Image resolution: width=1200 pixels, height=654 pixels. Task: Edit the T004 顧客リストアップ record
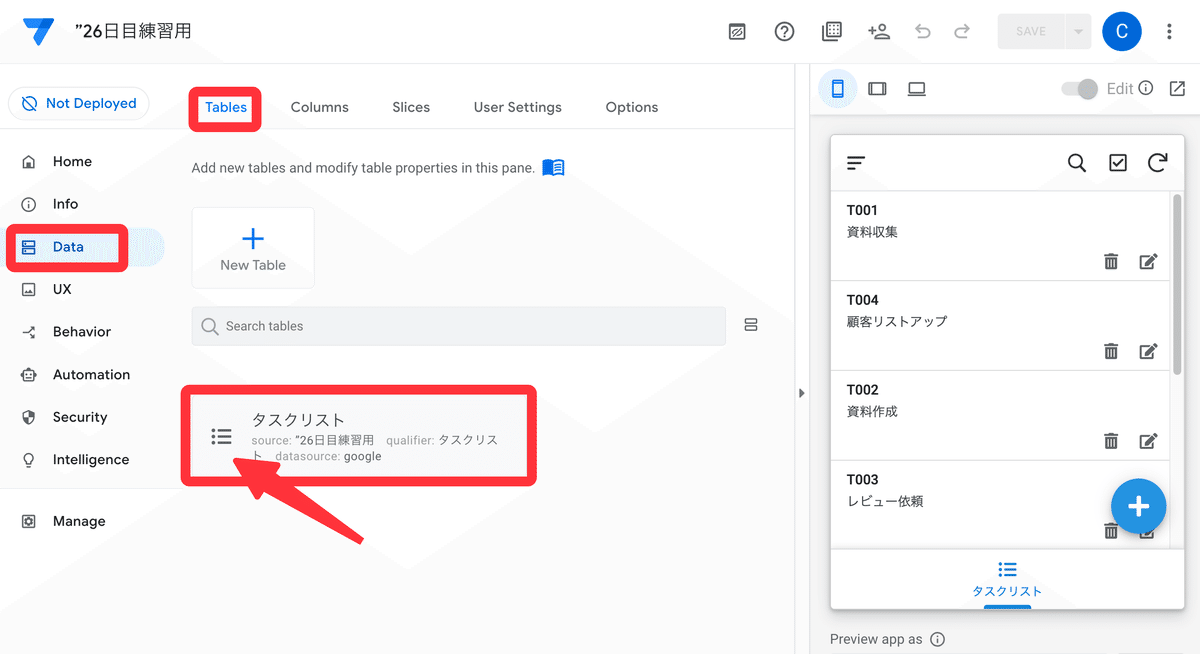click(x=1148, y=351)
